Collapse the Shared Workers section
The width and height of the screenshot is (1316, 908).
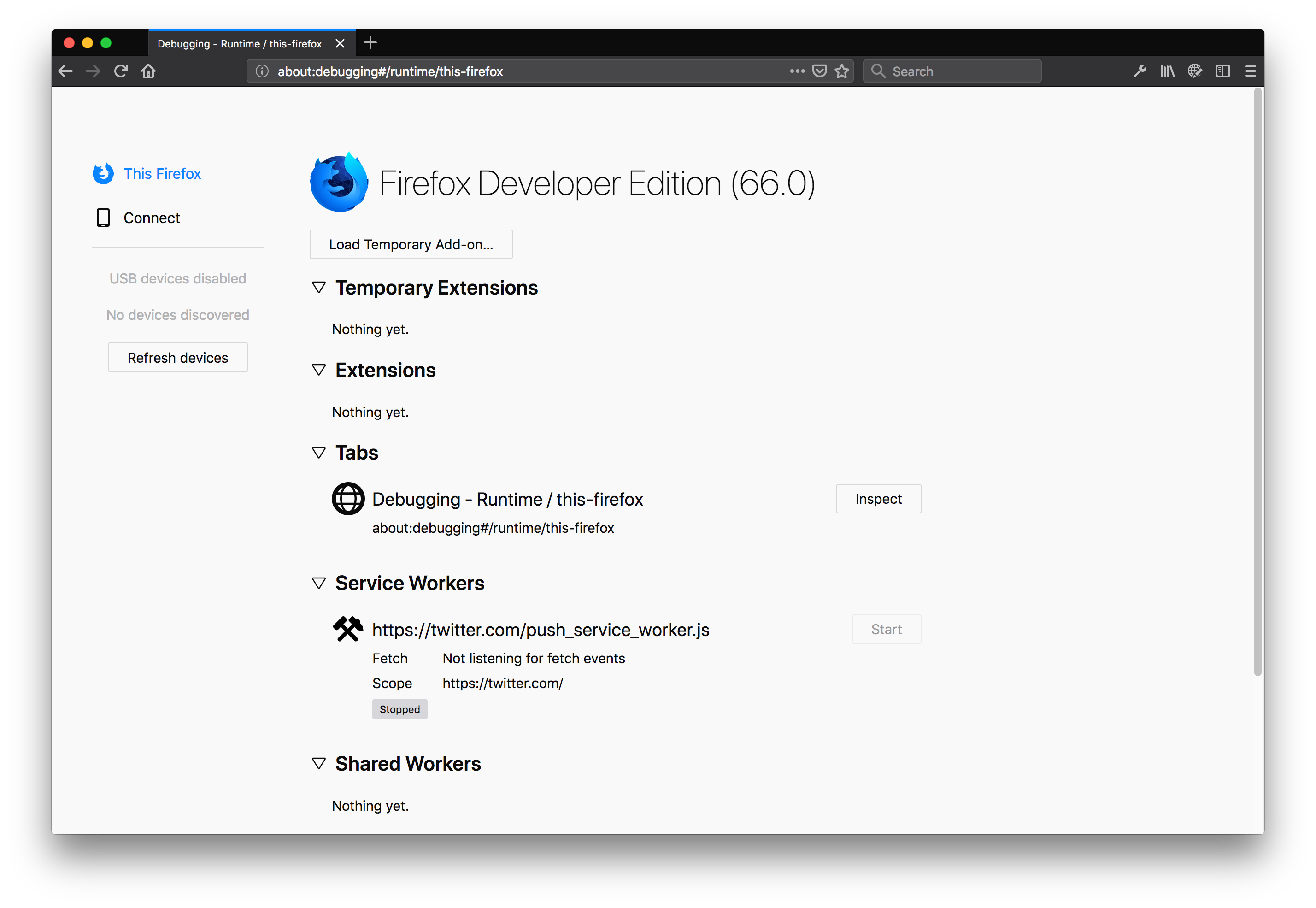(319, 763)
